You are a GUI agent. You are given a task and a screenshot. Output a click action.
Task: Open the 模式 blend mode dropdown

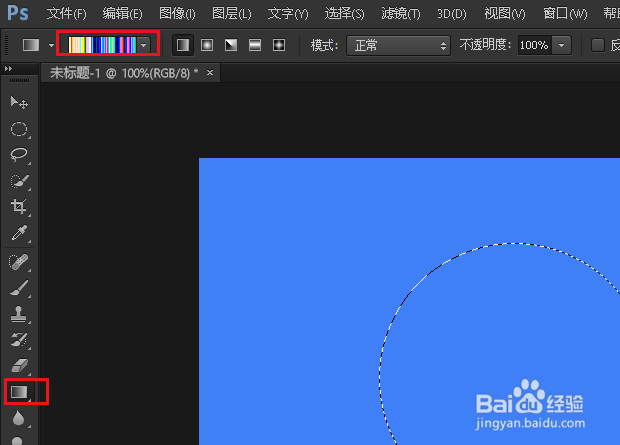click(398, 45)
